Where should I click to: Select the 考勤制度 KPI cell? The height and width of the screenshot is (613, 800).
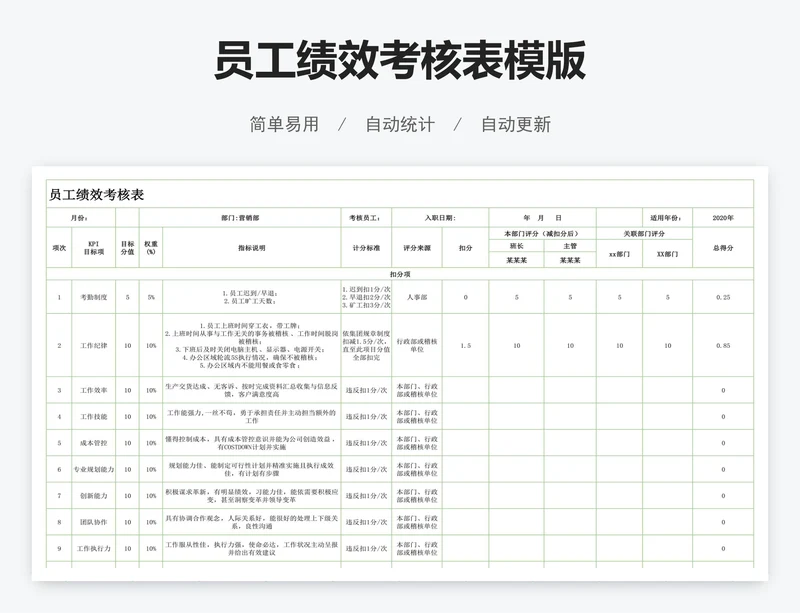93,297
